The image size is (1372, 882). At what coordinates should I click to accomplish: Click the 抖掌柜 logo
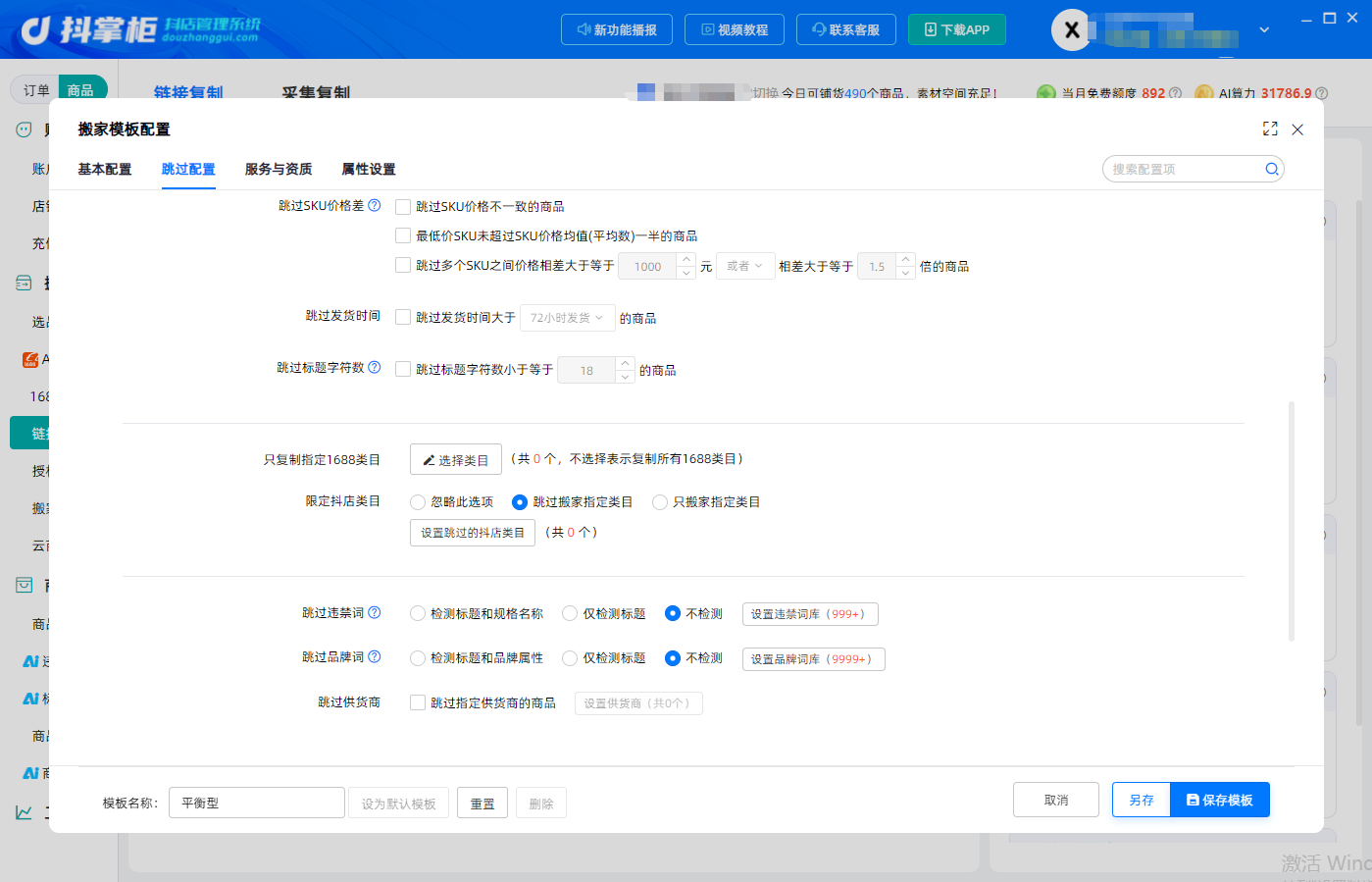click(140, 30)
